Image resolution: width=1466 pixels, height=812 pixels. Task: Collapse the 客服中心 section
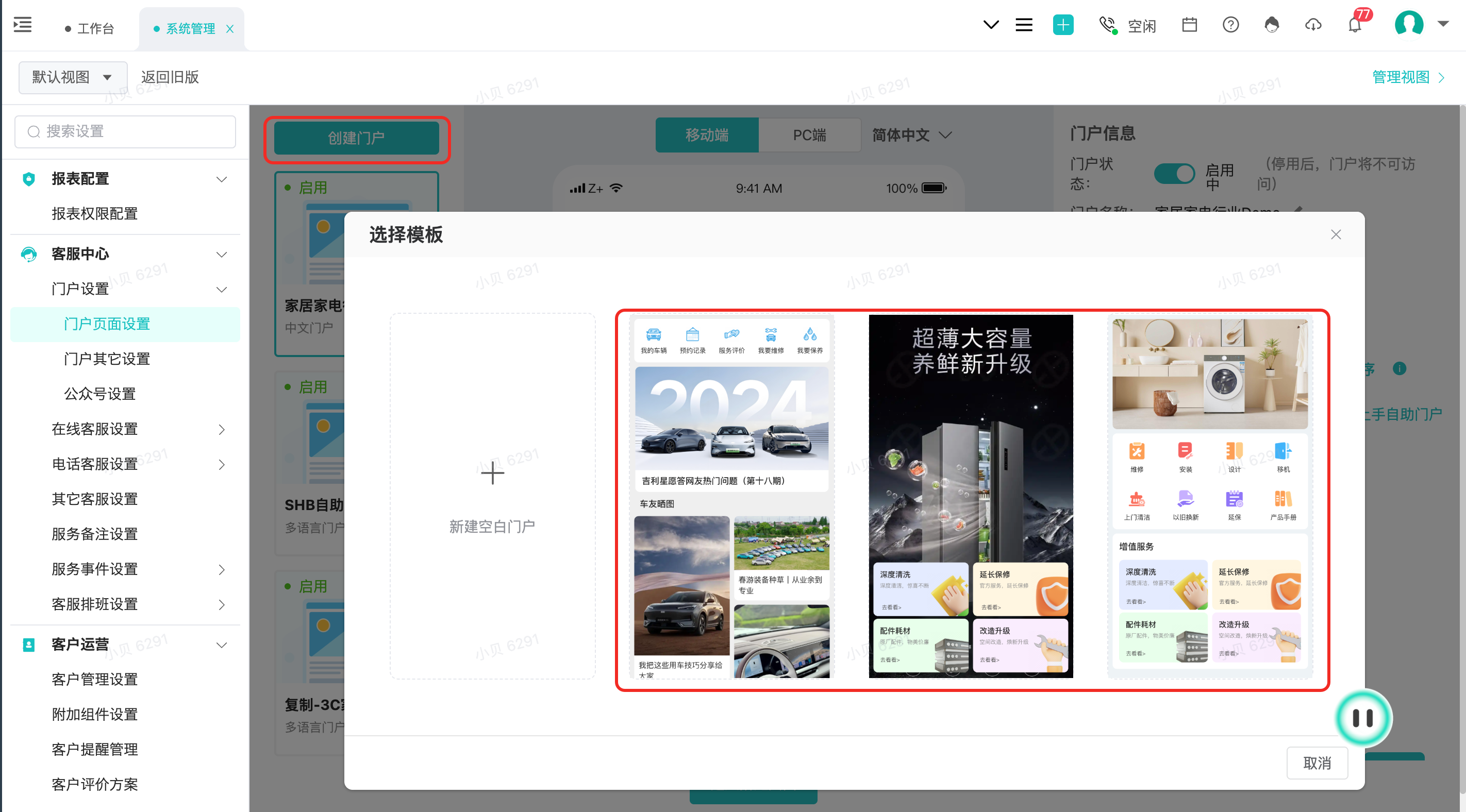pyautogui.click(x=221, y=255)
